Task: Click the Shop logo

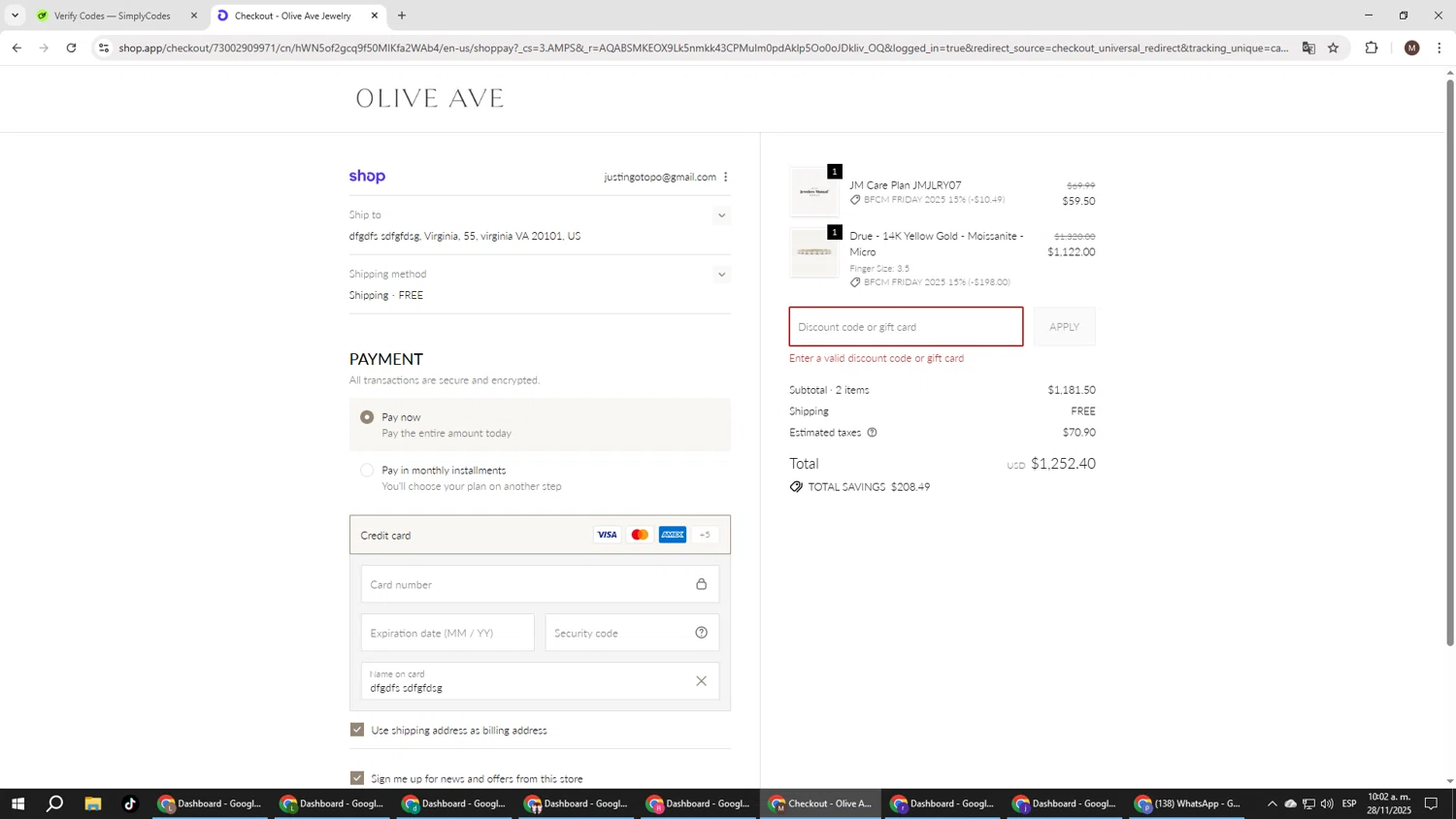Action: (x=367, y=177)
